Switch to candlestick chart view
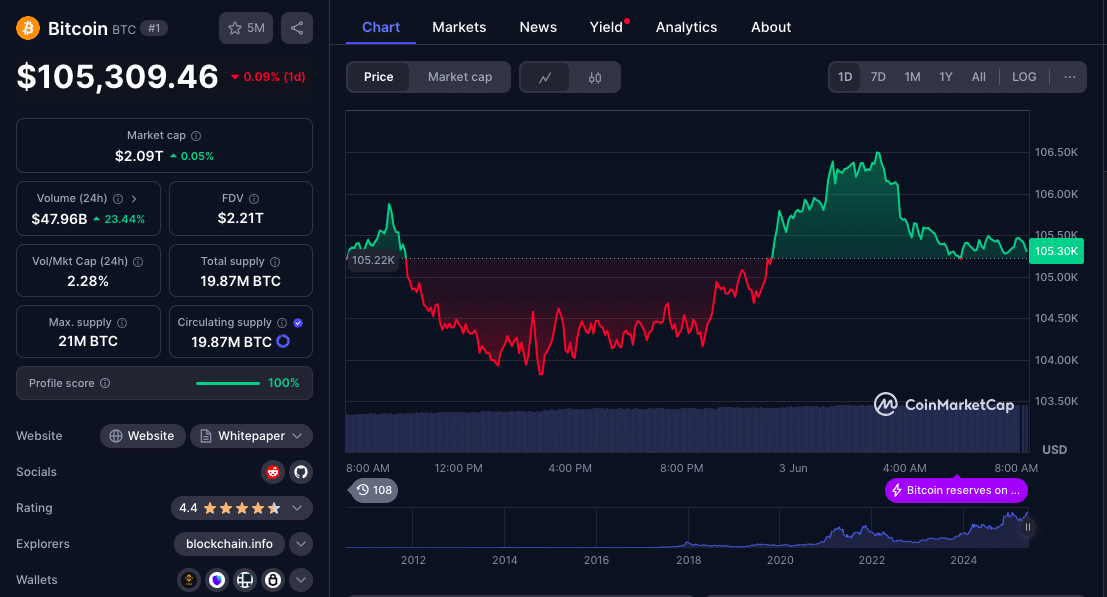Viewport: 1107px width, 597px height. (594, 78)
